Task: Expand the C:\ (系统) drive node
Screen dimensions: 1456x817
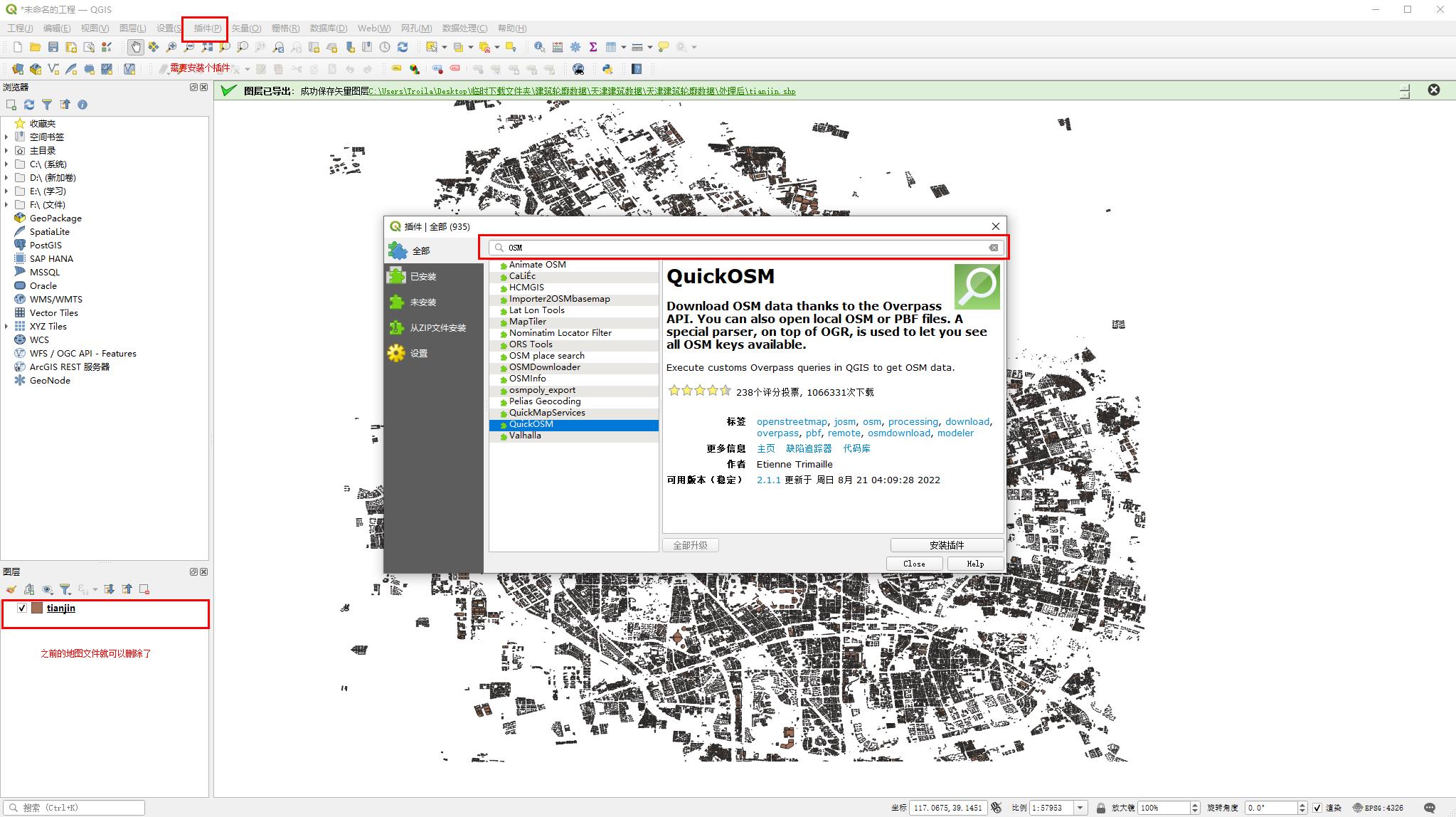Action: pos(6,164)
